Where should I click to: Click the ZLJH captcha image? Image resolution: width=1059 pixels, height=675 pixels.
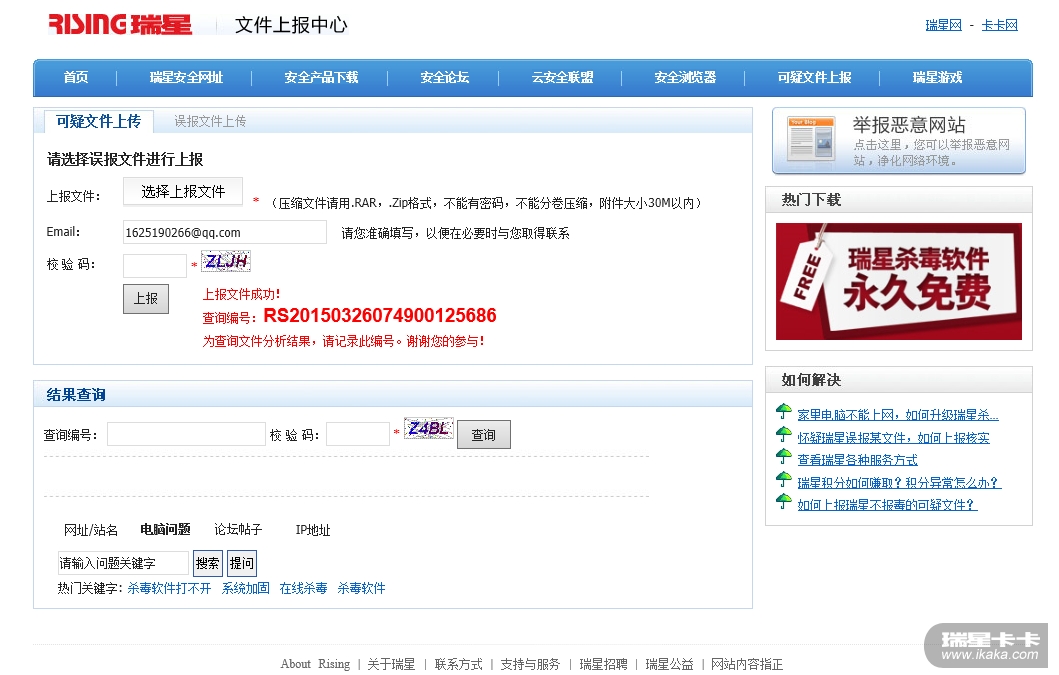click(x=226, y=261)
